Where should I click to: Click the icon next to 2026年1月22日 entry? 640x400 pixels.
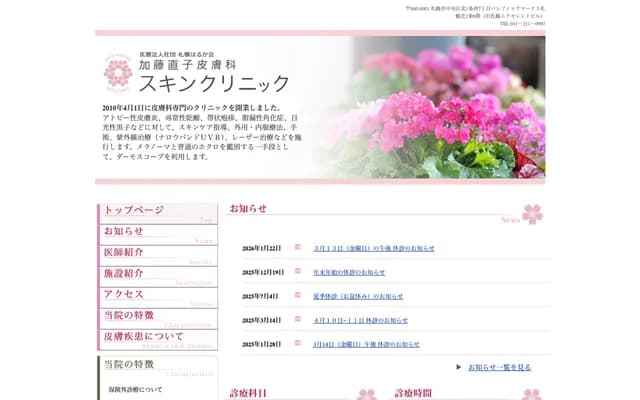pos(298,247)
